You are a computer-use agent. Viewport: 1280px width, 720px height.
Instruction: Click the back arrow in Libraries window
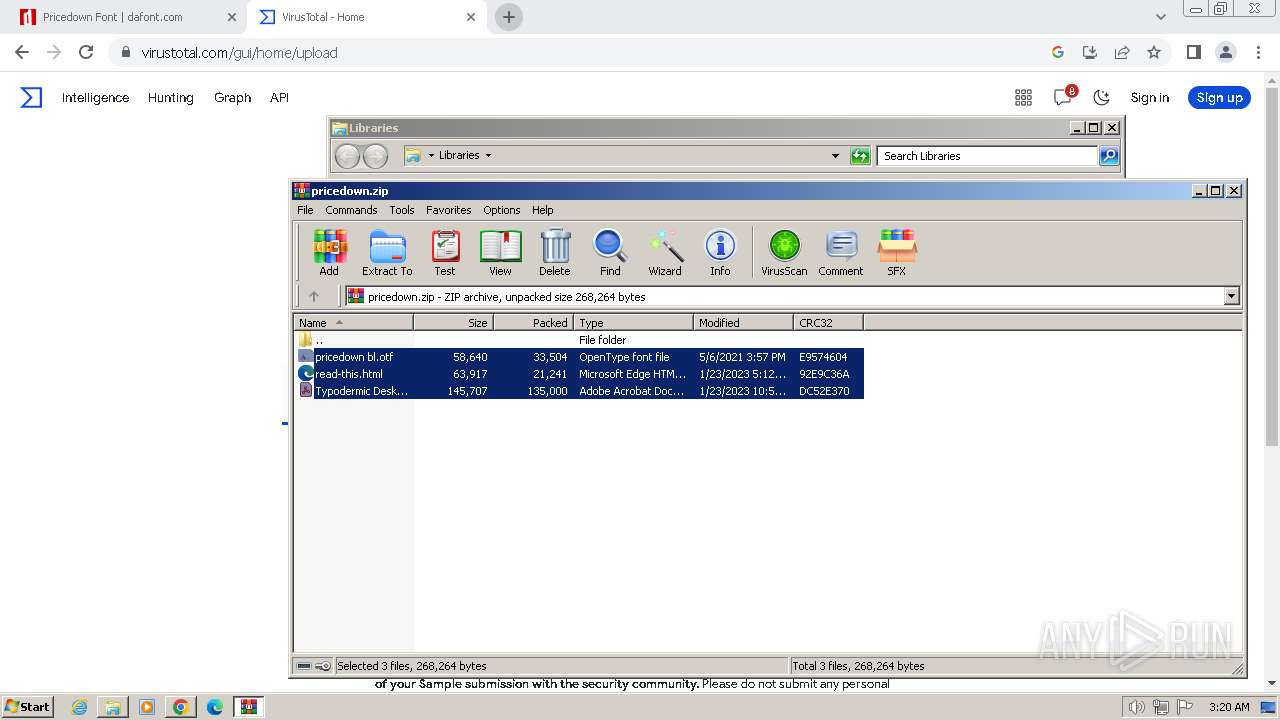pyautogui.click(x=347, y=156)
